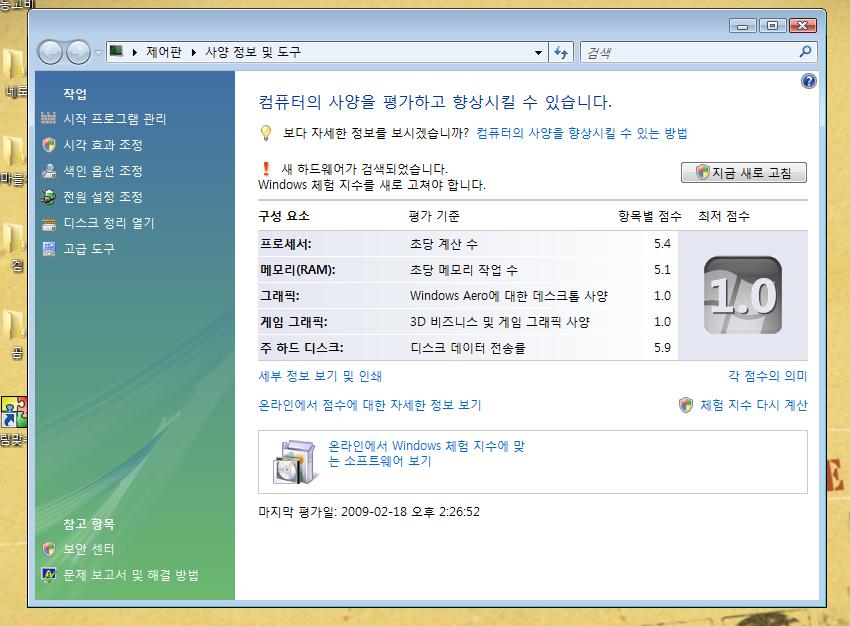This screenshot has width=850, height=626.
Task: Expand the arrow before 사양 정보 및 도구
Action: 194,53
